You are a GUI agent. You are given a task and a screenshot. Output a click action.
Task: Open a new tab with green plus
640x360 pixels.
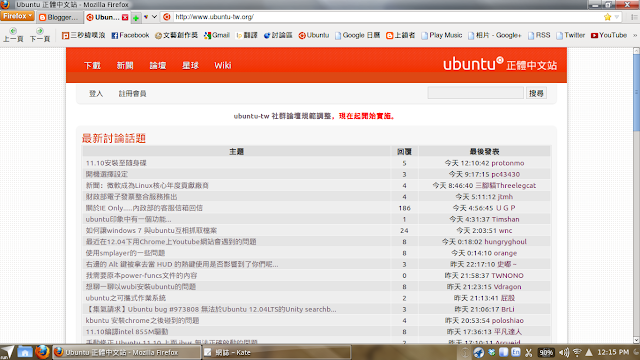(136, 18)
